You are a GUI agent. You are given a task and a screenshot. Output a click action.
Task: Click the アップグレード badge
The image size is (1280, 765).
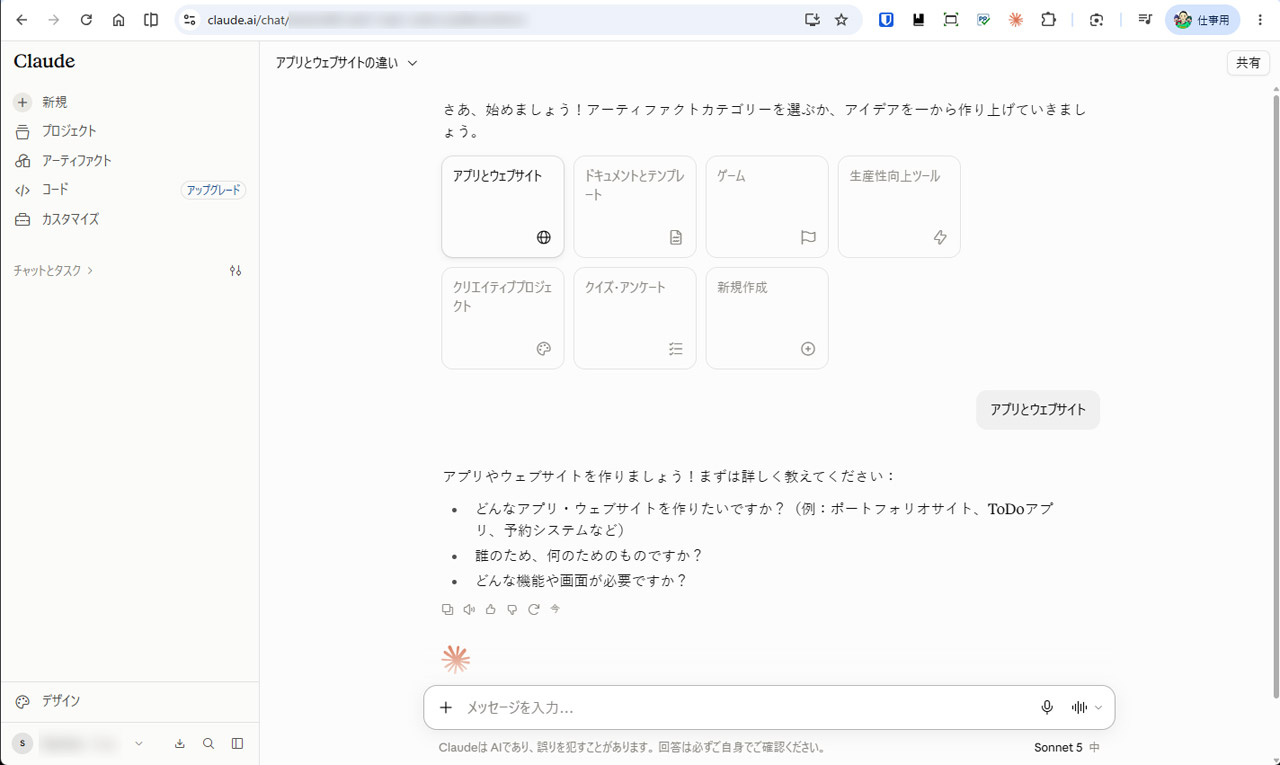pyautogui.click(x=213, y=190)
